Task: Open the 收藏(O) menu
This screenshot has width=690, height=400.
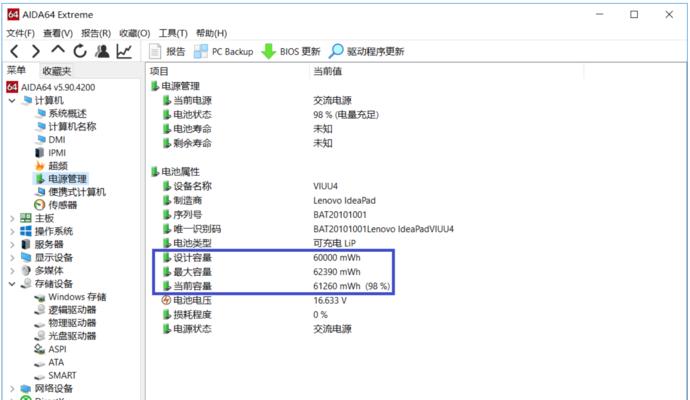Action: point(135,33)
